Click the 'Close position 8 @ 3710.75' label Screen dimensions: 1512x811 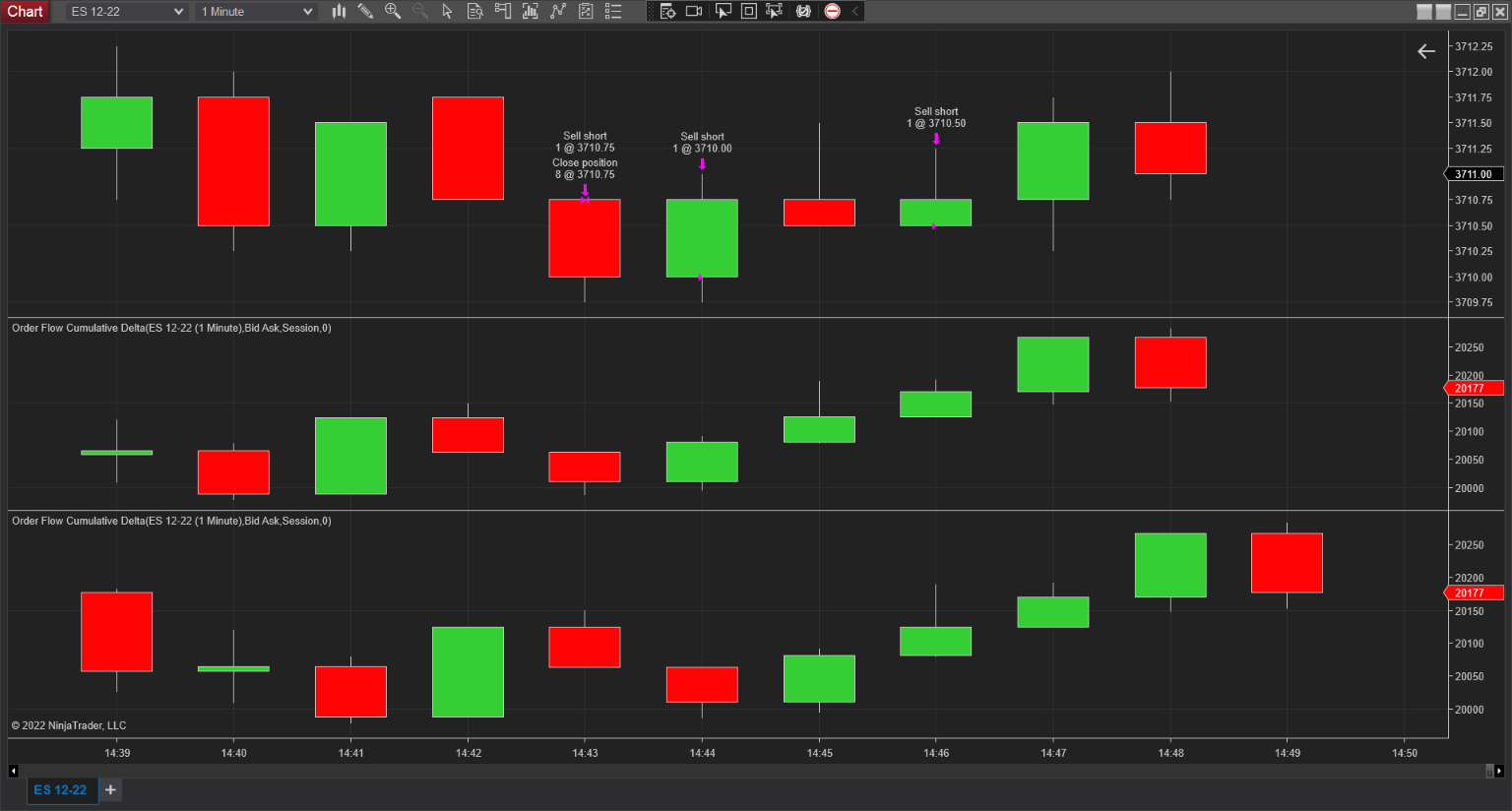coord(585,168)
